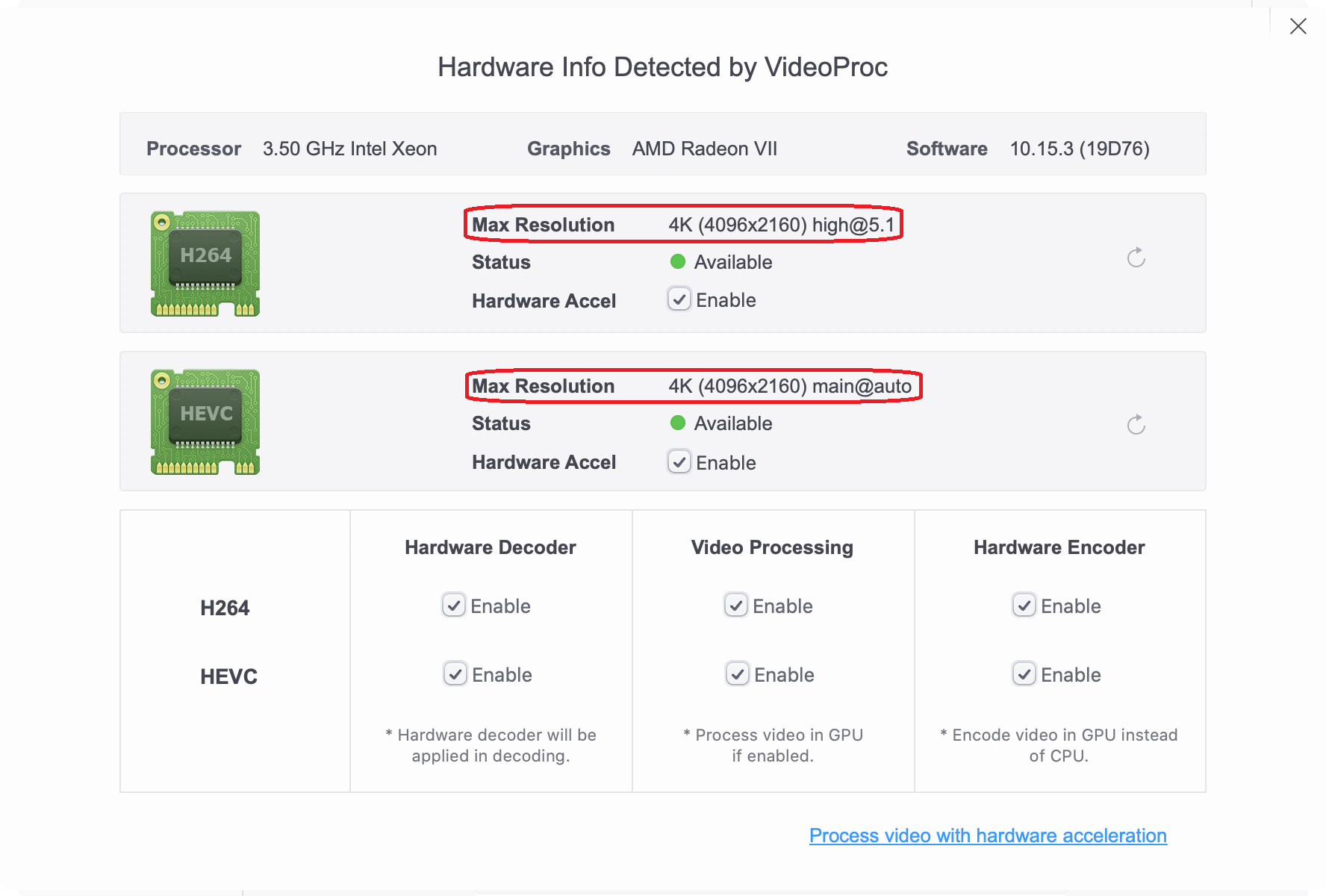Disable HEVC Hardware Decoder checkbox

[455, 673]
